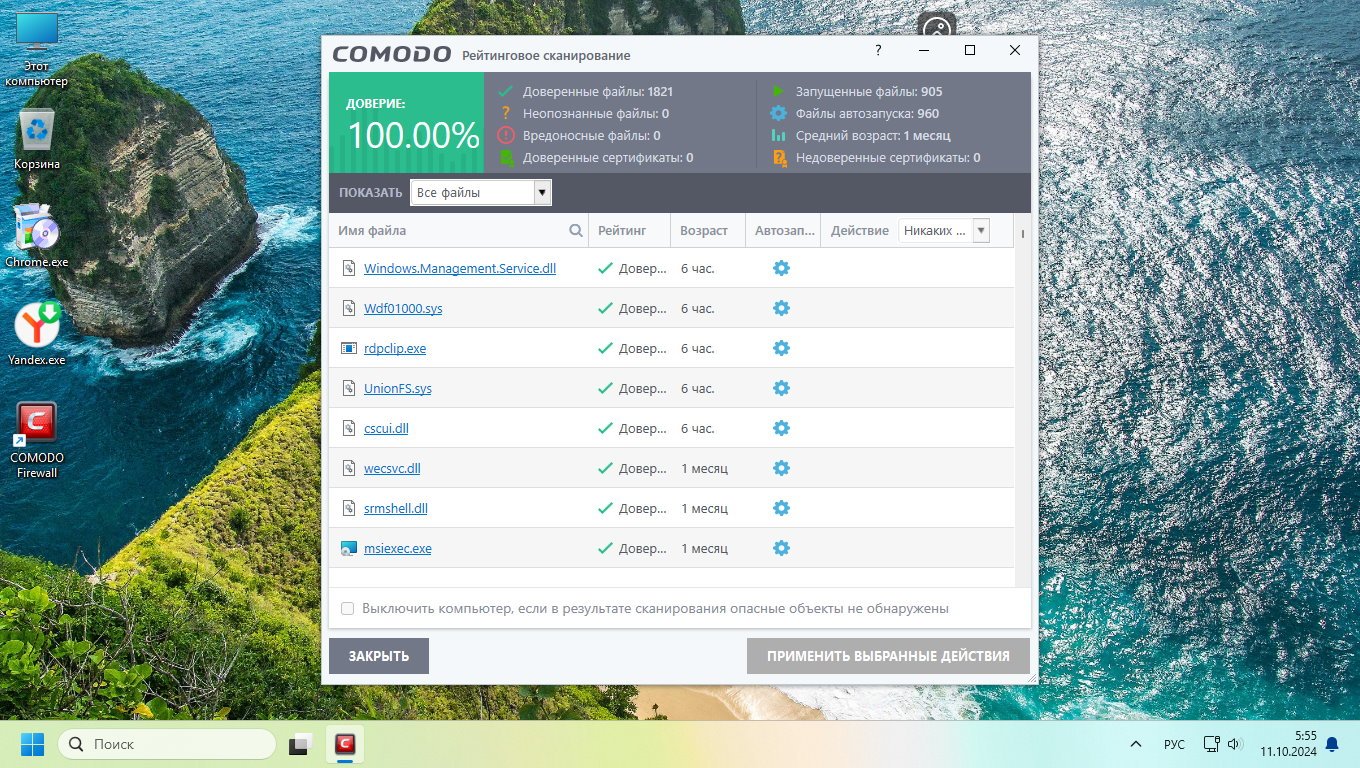The height and width of the screenshot is (768, 1360).
Task: Select the Chrome.exe desktop icon
Action: (x=37, y=235)
